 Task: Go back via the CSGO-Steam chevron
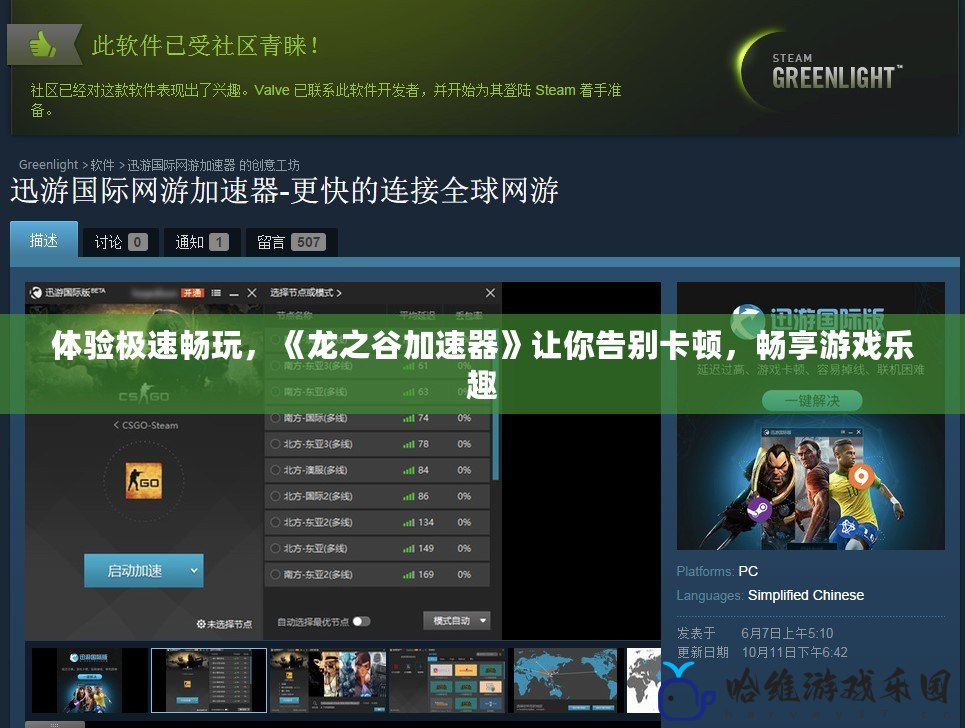pos(116,425)
